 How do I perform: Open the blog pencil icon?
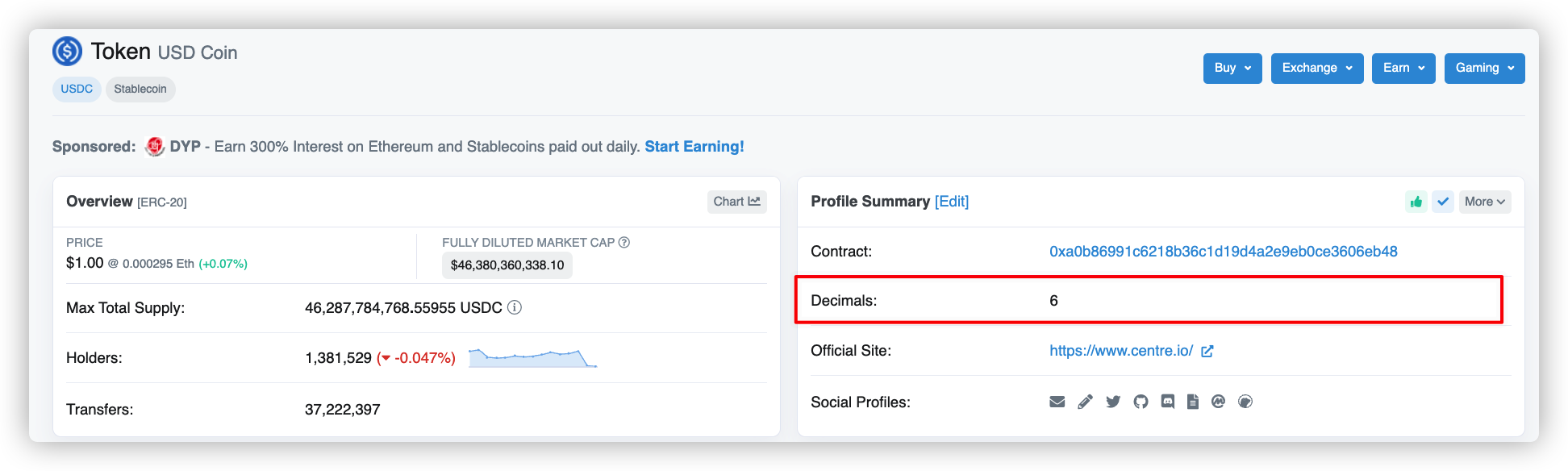1085,402
